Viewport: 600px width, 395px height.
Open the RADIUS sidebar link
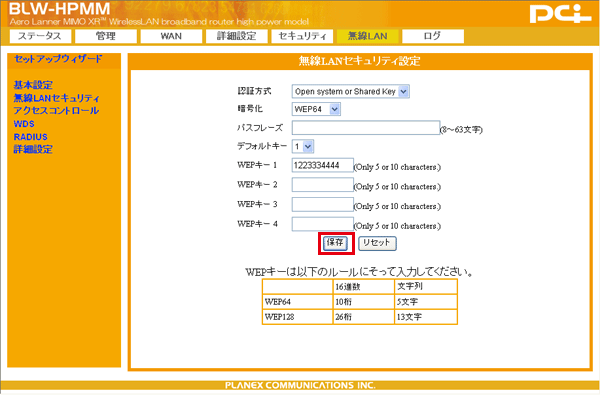(x=31, y=137)
